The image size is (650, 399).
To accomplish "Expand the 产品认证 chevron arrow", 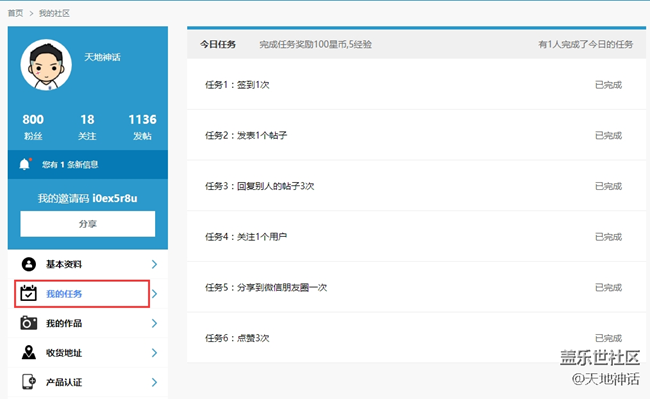I will pyautogui.click(x=154, y=382).
